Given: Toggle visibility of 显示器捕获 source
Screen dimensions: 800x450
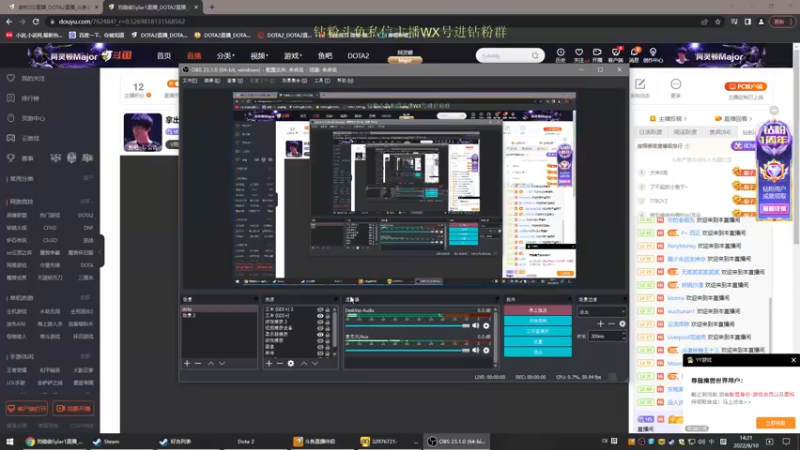Looking at the screenshot, I should 320,334.
